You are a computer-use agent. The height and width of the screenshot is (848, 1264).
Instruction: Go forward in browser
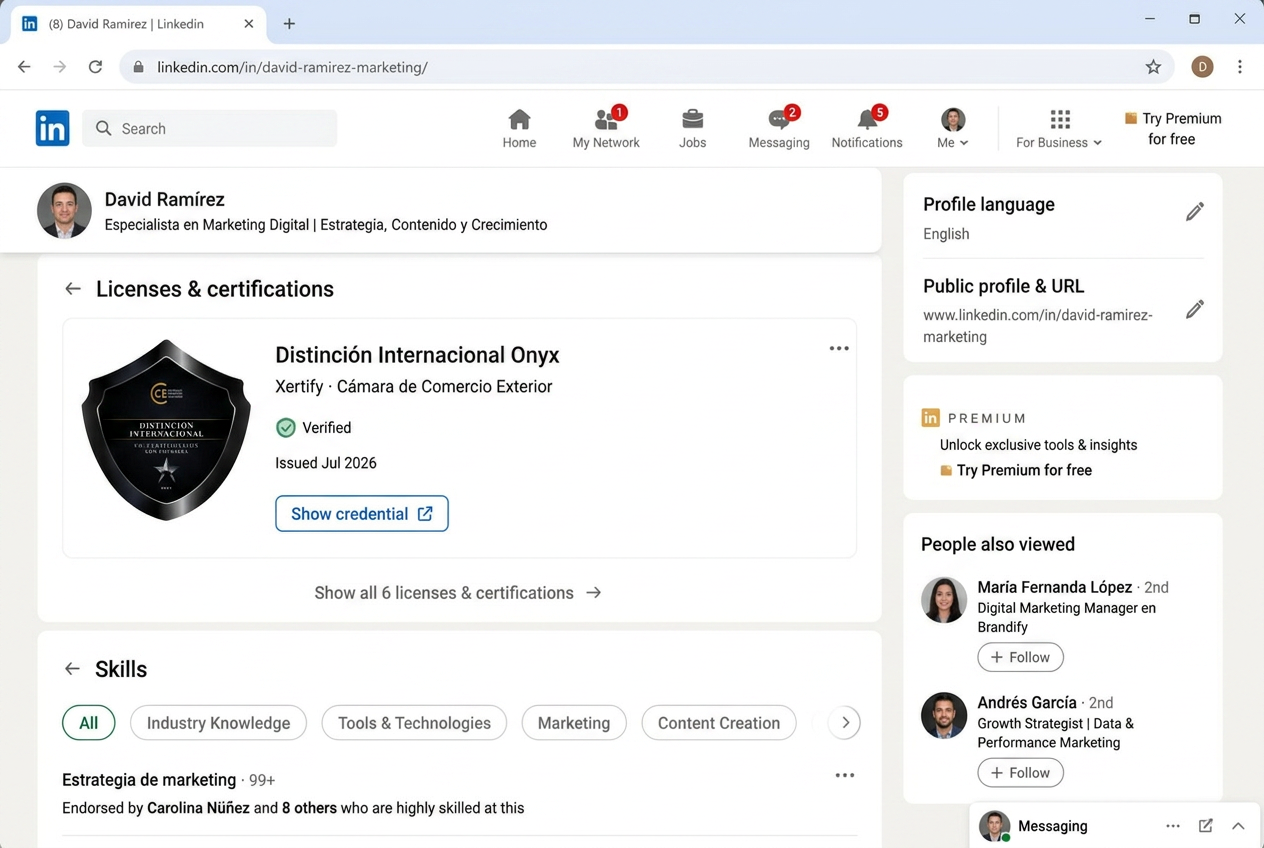(60, 67)
